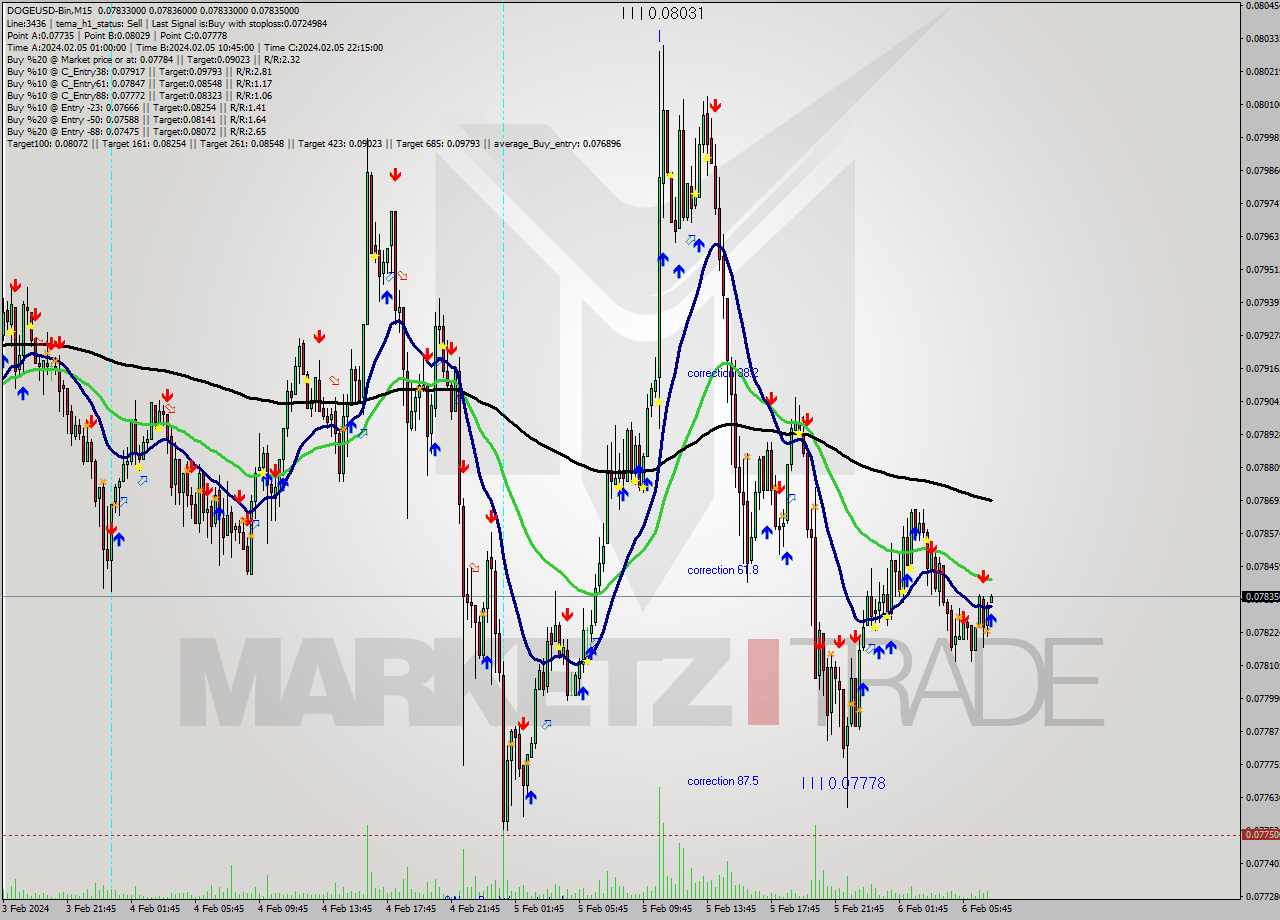Click the 0.07963 price axis label
Image resolution: width=1280 pixels, height=920 pixels.
tap(1262, 236)
